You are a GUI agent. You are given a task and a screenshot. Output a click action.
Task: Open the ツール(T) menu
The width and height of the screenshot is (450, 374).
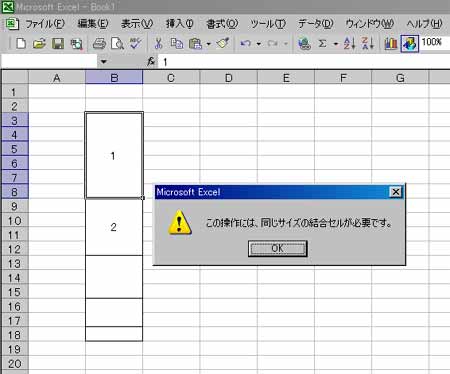pos(268,24)
